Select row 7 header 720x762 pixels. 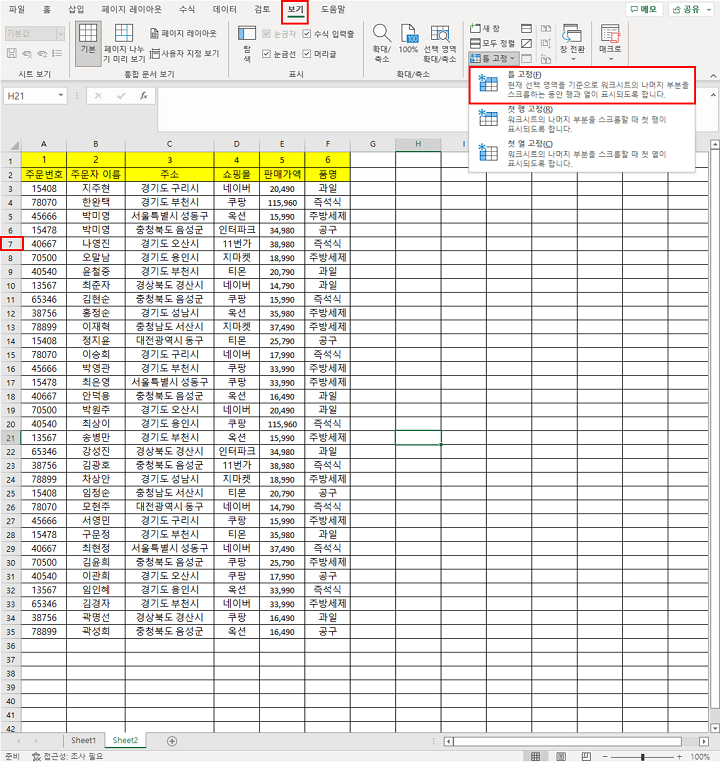coord(11,243)
